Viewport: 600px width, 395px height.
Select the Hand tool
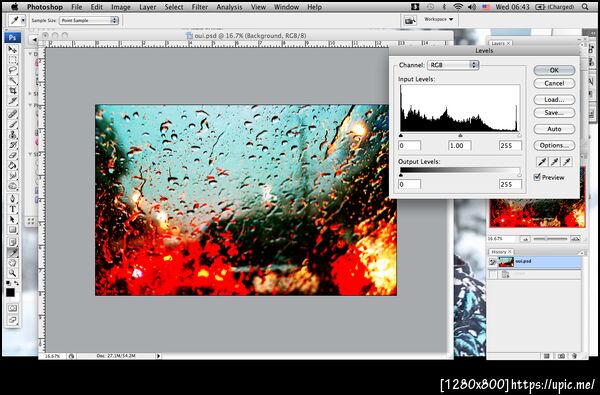pos(13,263)
